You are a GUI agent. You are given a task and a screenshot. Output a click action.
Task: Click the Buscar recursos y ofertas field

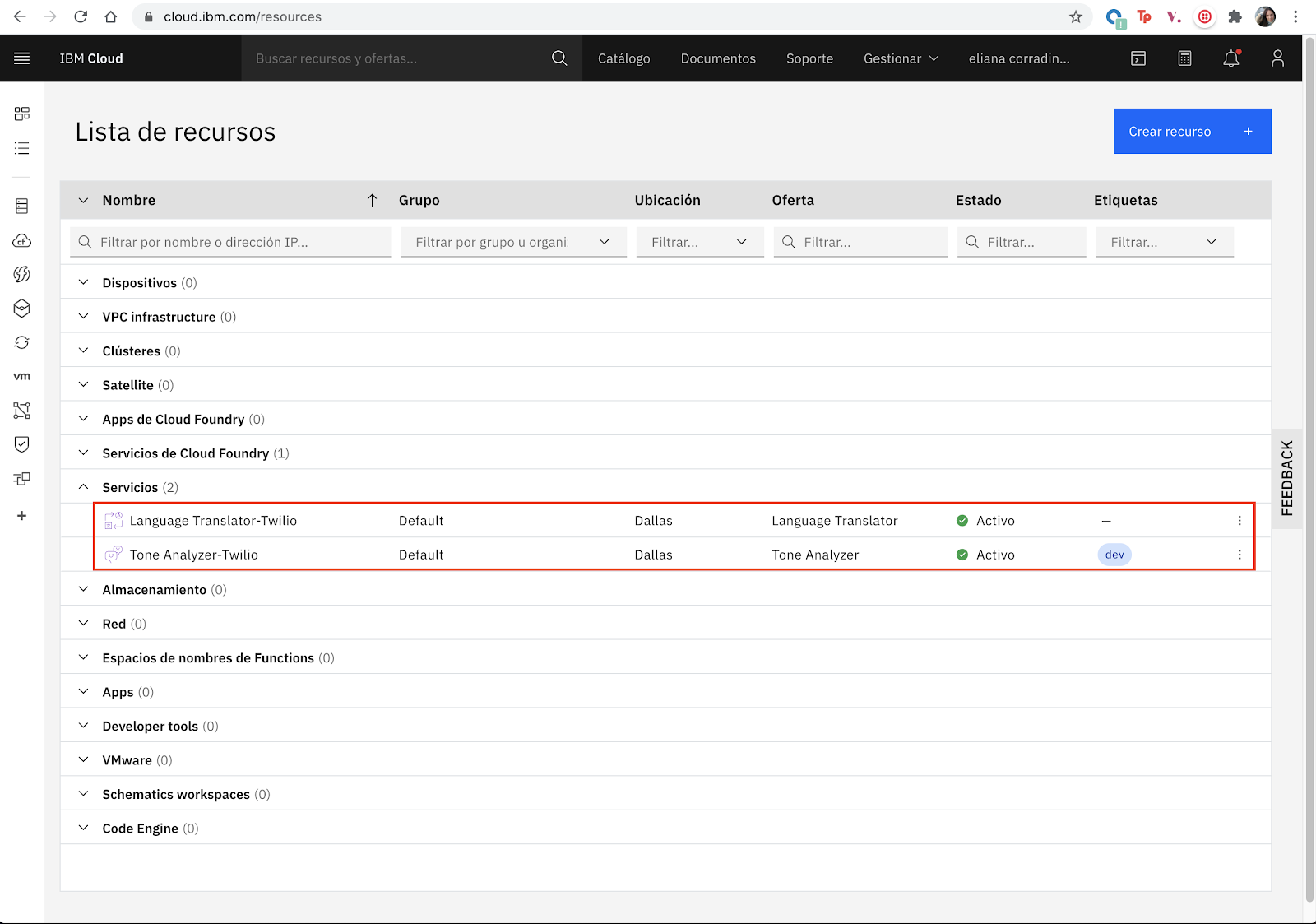[396, 58]
